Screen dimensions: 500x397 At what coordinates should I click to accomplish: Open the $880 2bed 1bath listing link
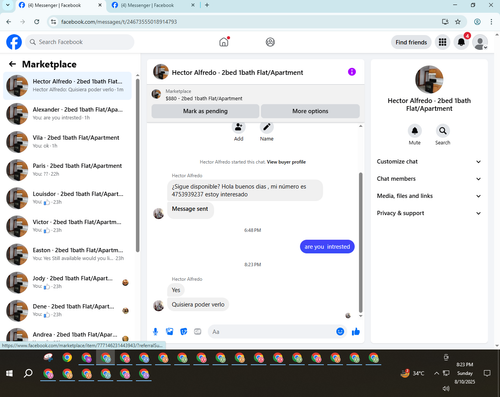point(204,99)
